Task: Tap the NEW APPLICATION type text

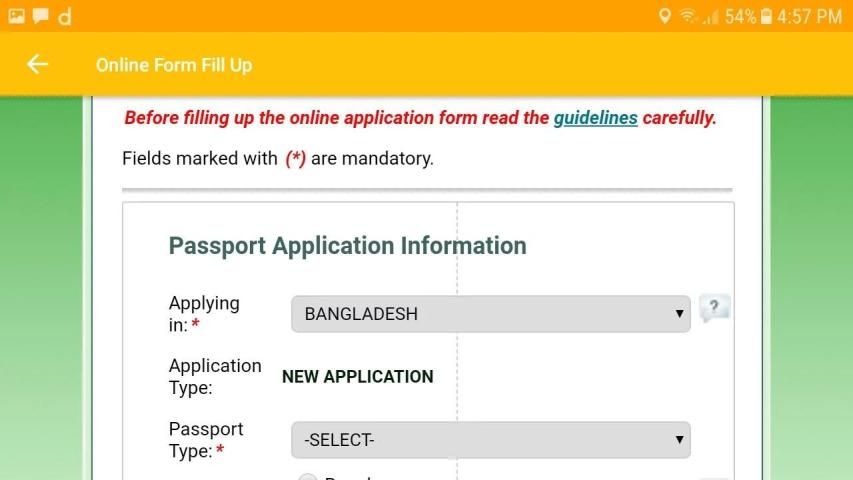Action: [x=357, y=377]
